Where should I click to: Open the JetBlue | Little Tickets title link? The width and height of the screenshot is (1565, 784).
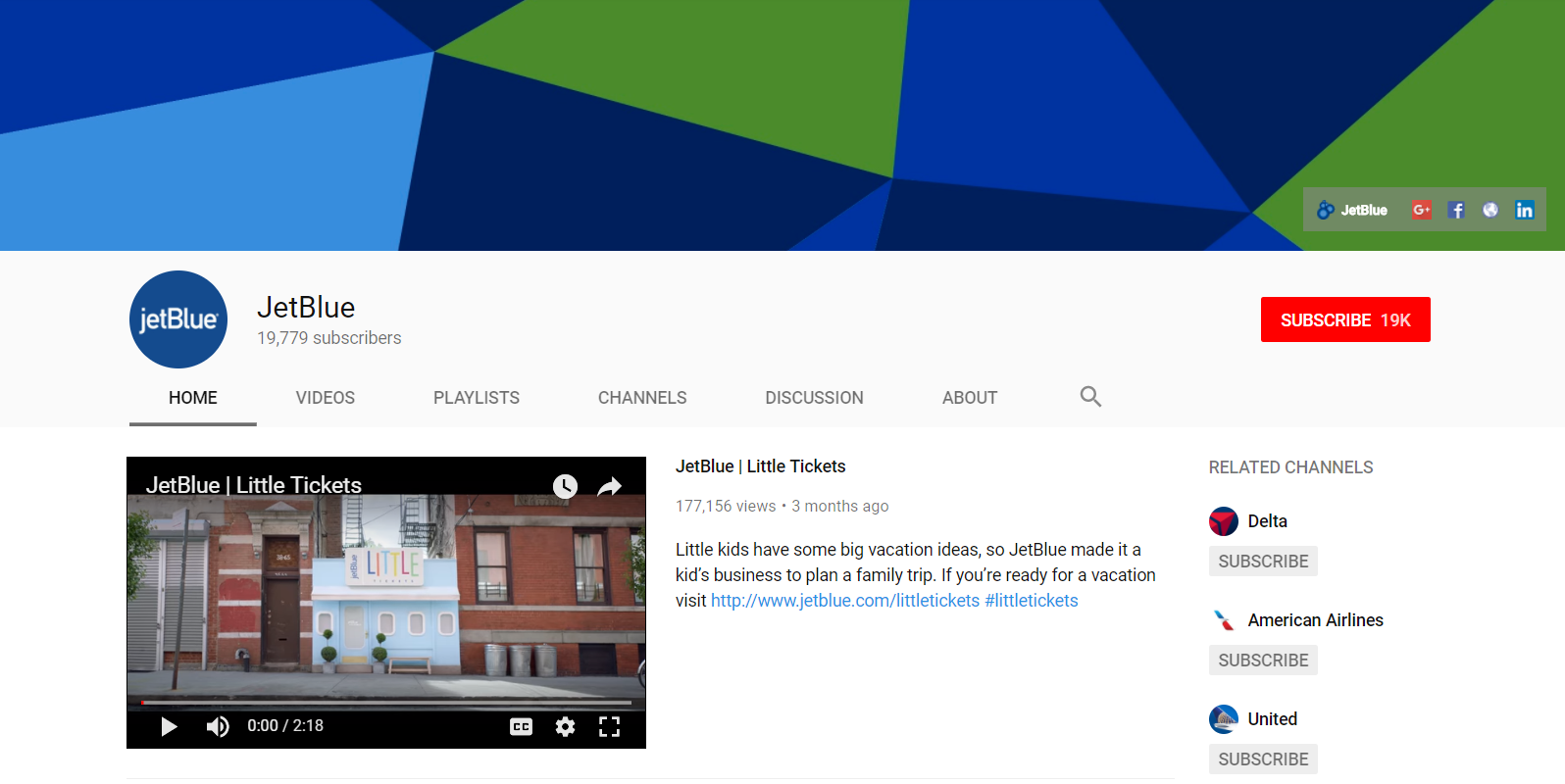[x=761, y=466]
